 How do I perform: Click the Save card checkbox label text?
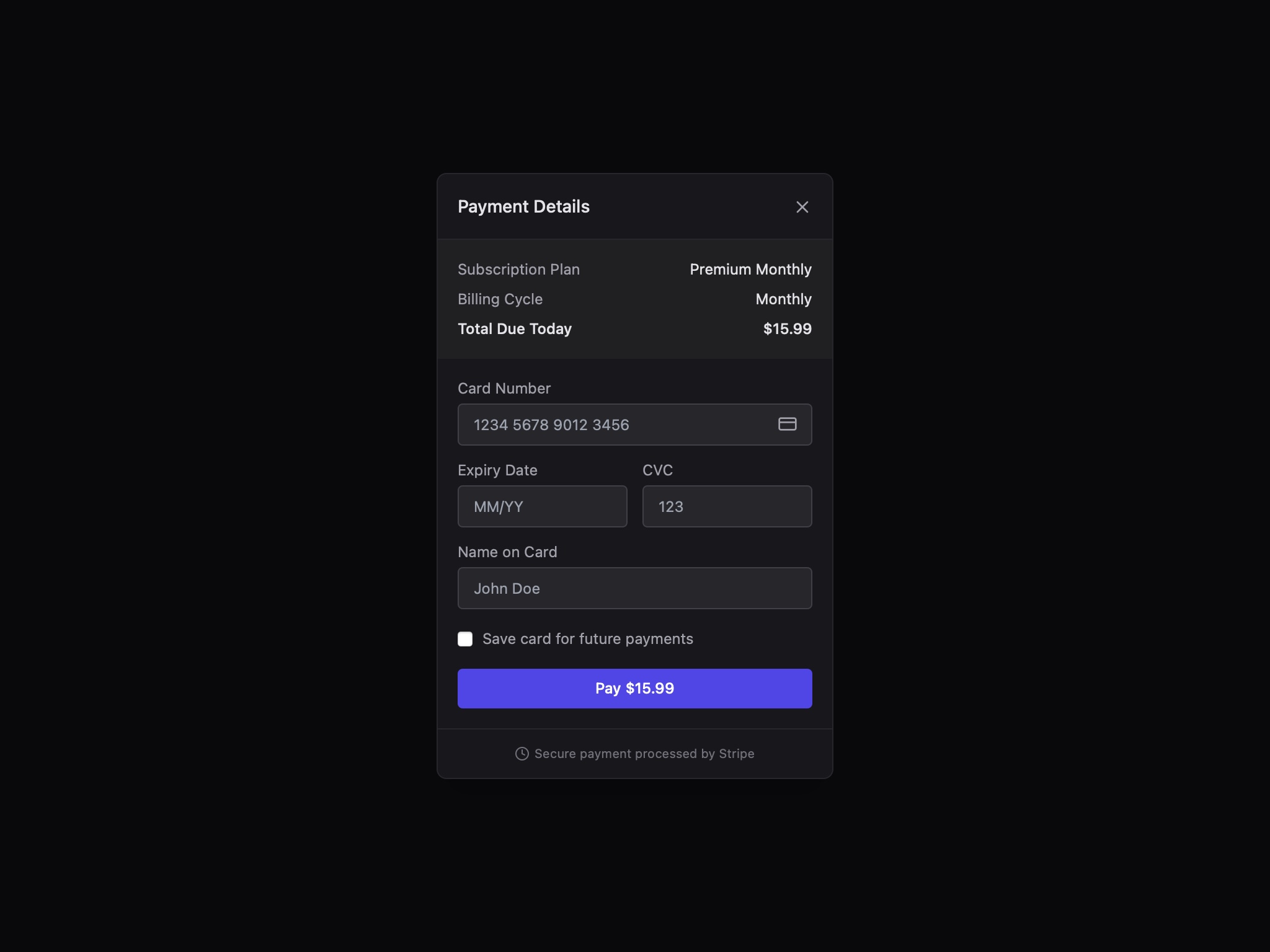pyautogui.click(x=587, y=638)
